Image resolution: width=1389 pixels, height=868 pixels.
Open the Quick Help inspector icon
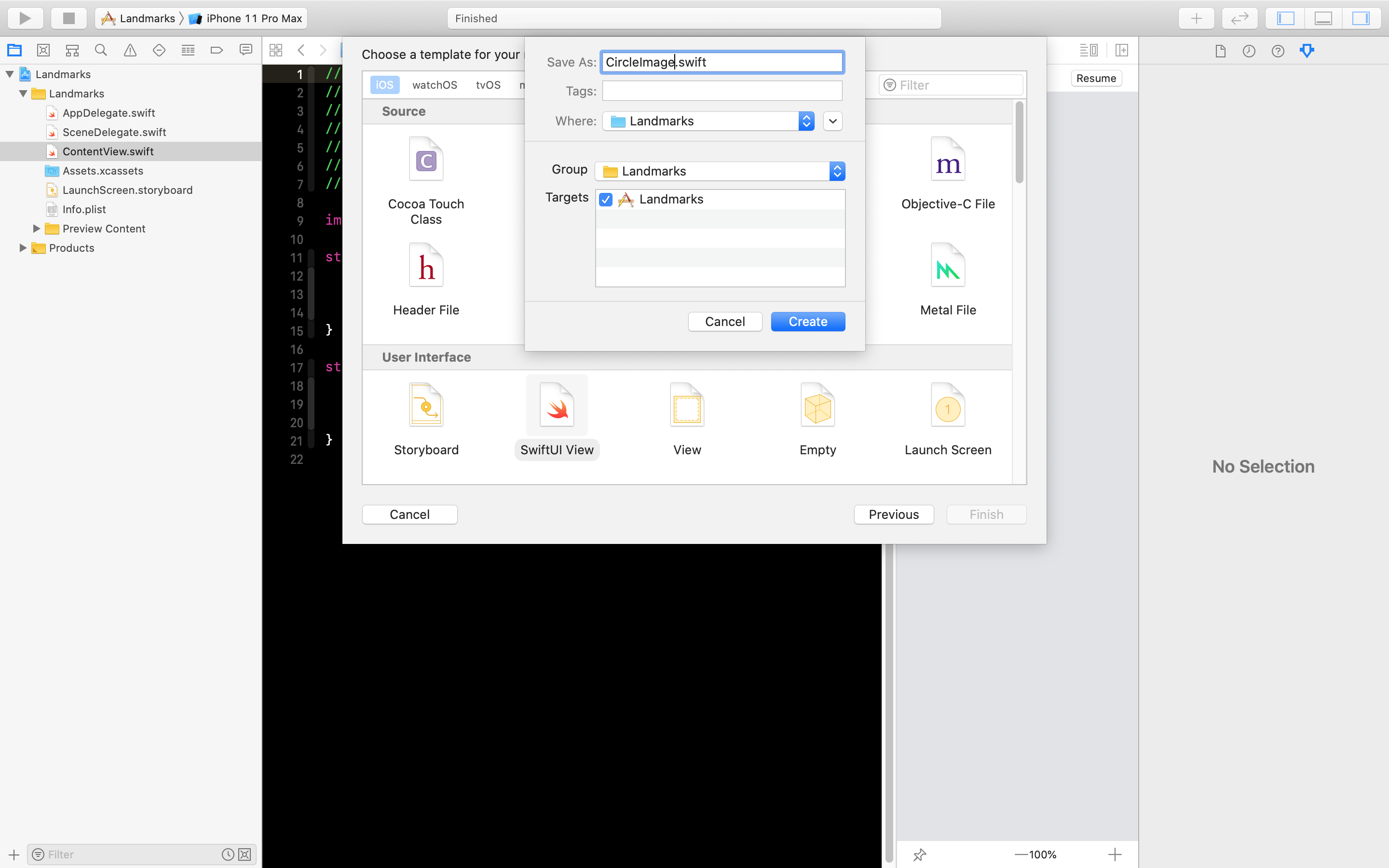click(1278, 51)
